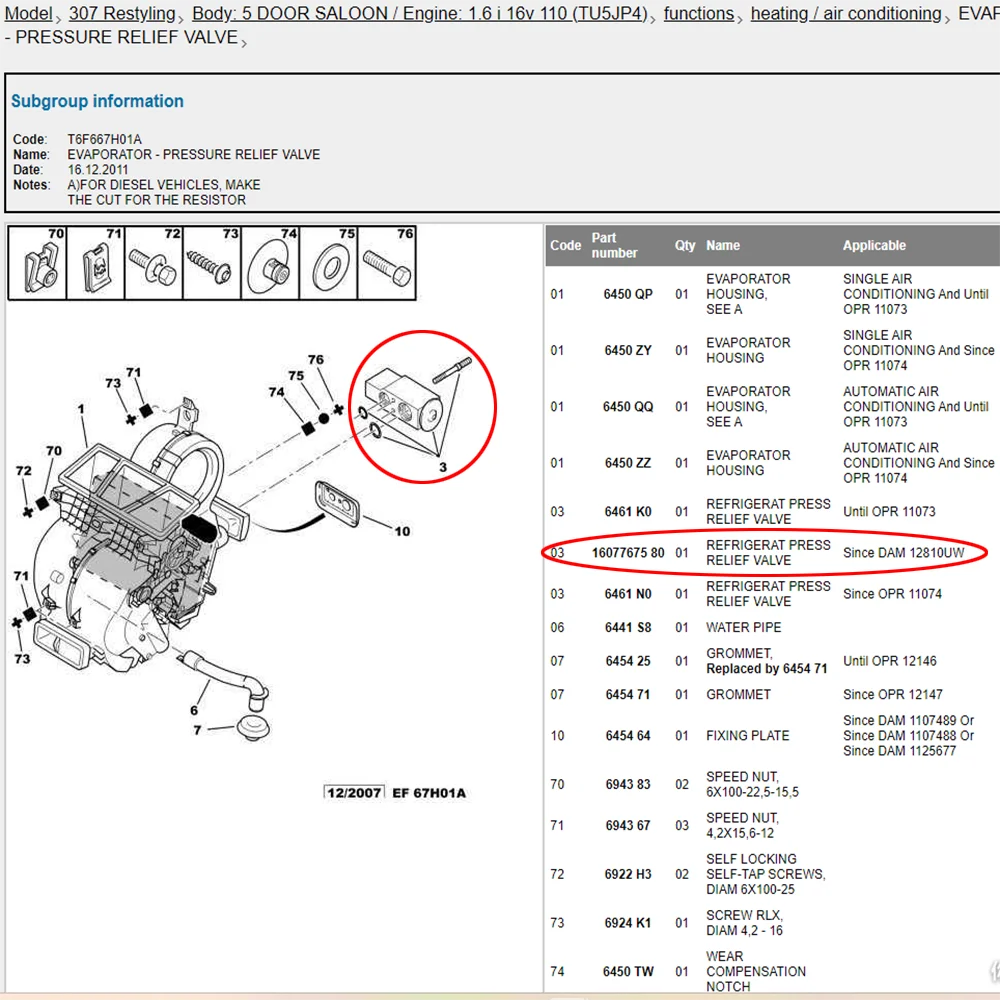Select thumbnail 70 speed nut clip
The image size is (1000, 1000).
click(37, 263)
